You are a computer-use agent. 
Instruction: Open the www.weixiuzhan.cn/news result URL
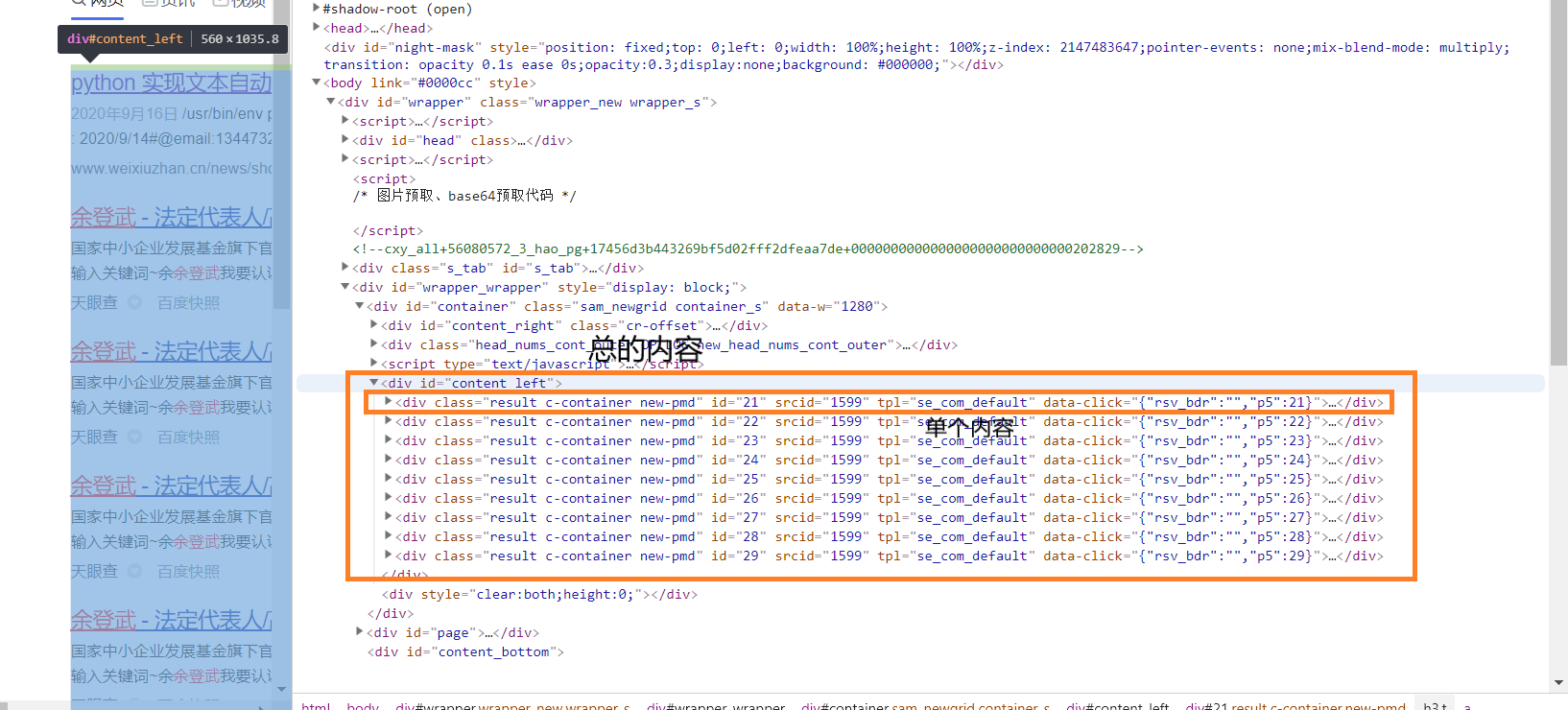point(172,168)
